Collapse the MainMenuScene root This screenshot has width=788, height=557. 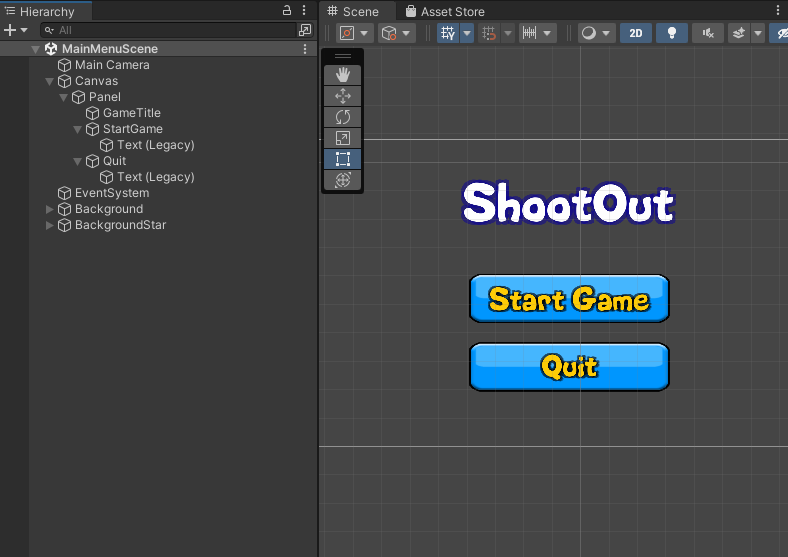pos(35,49)
